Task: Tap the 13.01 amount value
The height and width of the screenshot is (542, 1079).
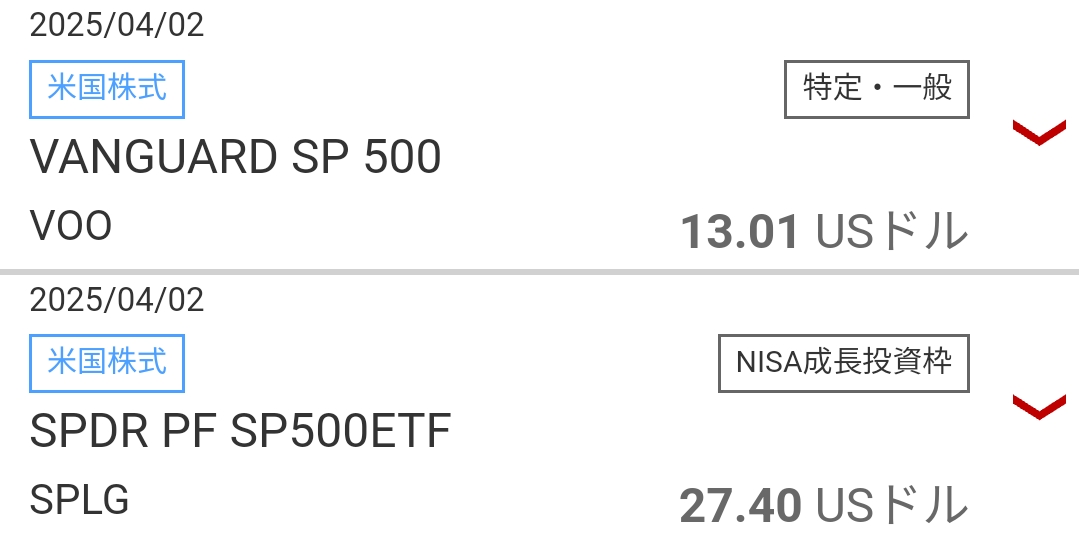Action: [x=739, y=233]
